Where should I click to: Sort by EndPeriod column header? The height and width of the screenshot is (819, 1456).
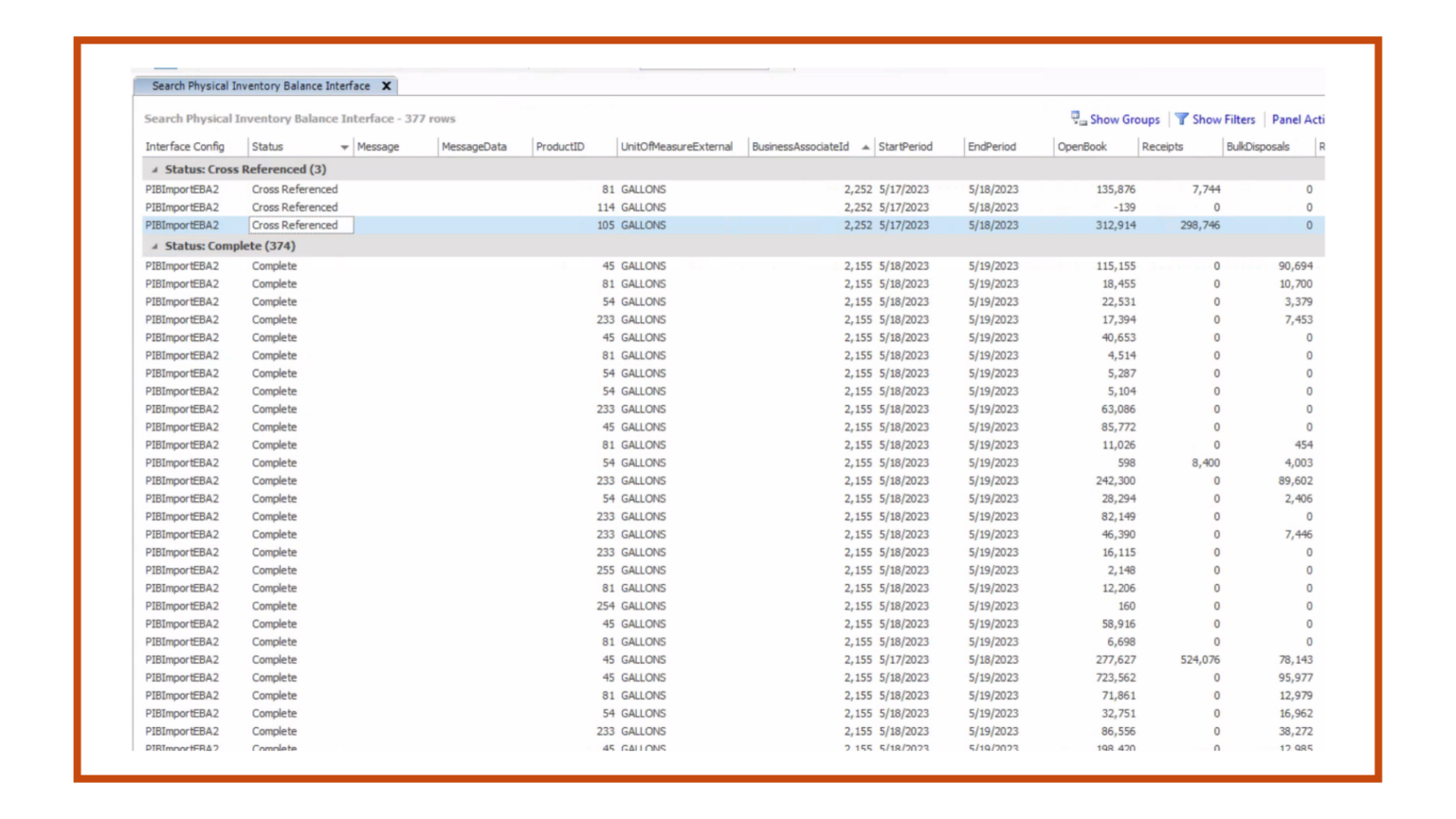coord(992,147)
